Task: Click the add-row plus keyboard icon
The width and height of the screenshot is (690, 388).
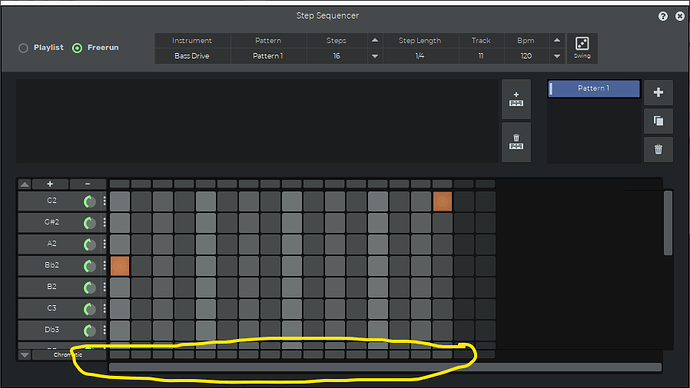Action: point(516,99)
